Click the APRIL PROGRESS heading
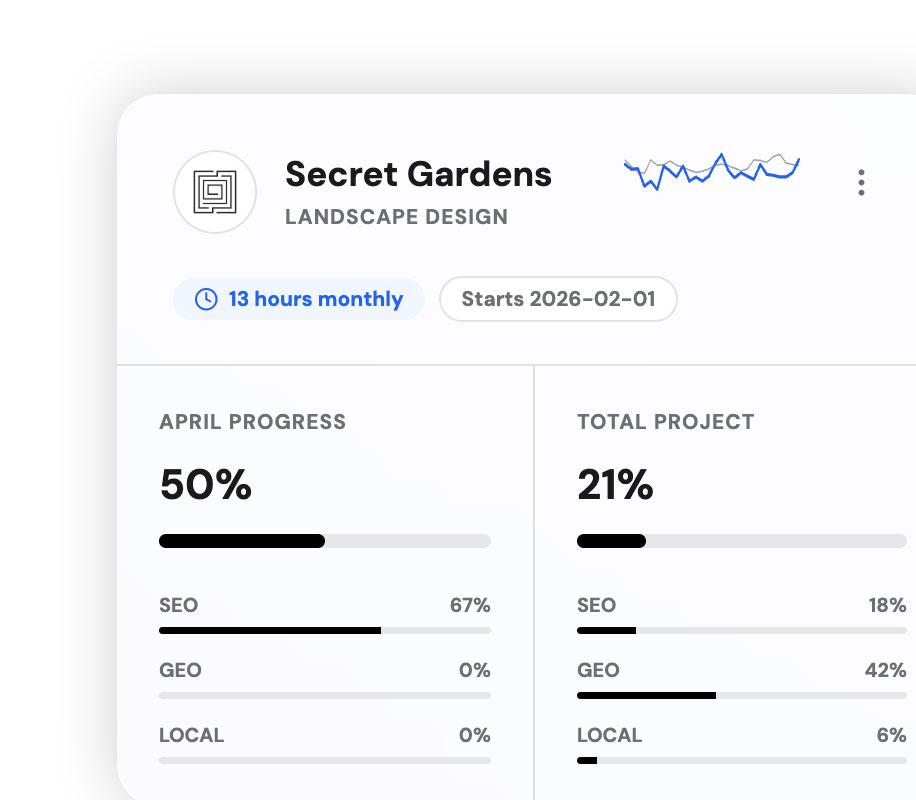916x800 pixels. [252, 422]
